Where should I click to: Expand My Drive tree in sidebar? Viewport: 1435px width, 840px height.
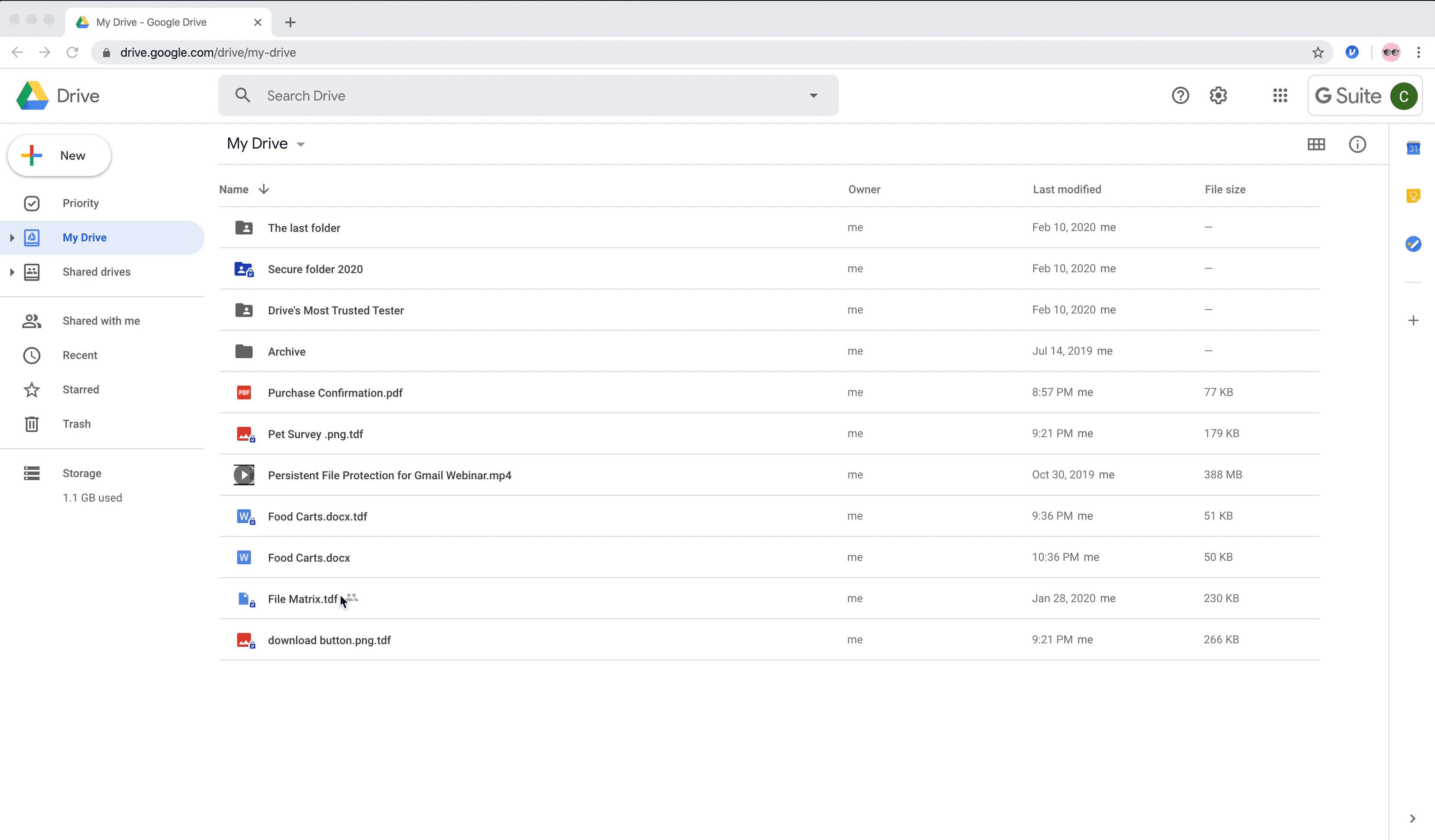[x=12, y=238]
